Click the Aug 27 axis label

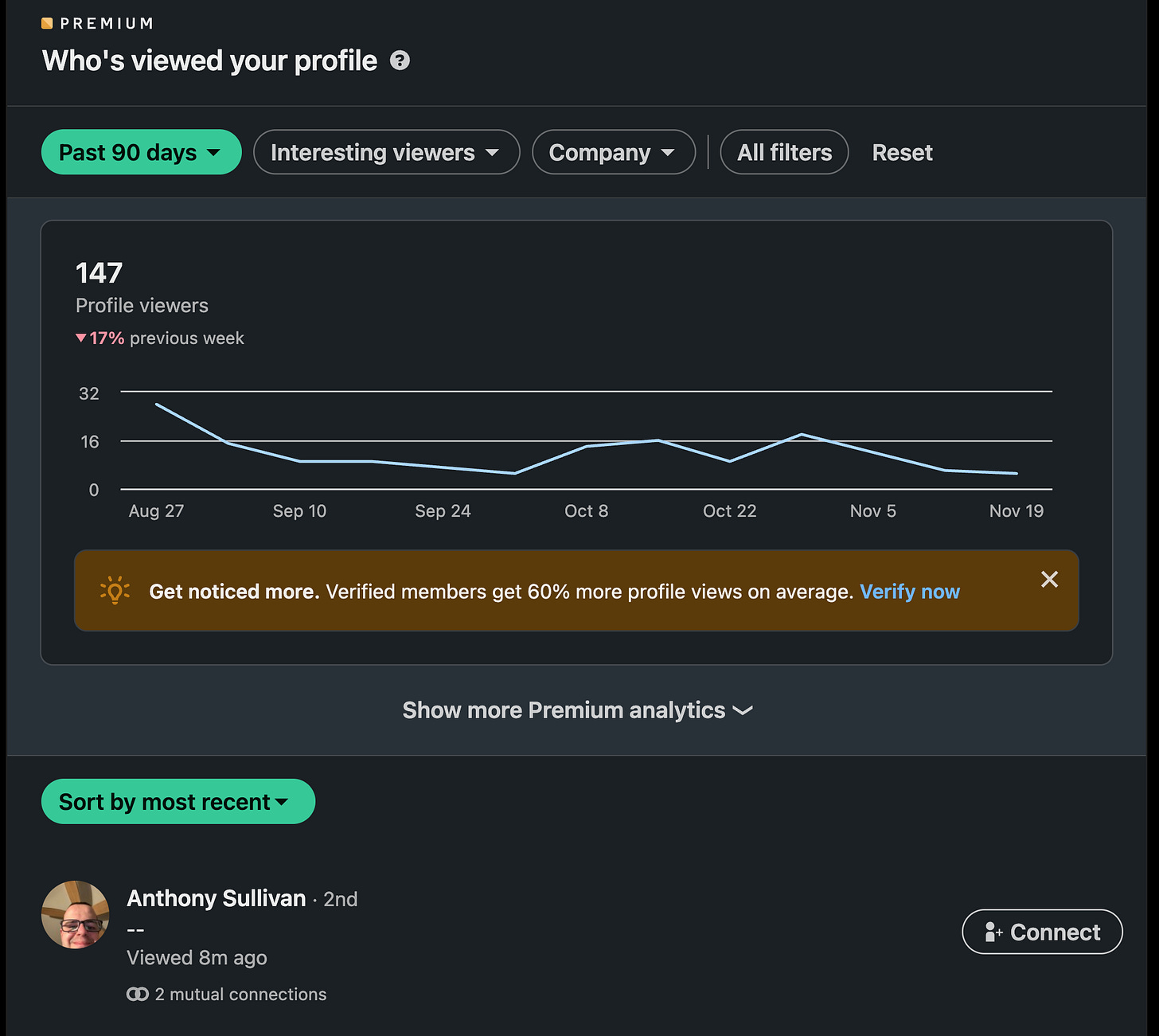[x=156, y=511]
